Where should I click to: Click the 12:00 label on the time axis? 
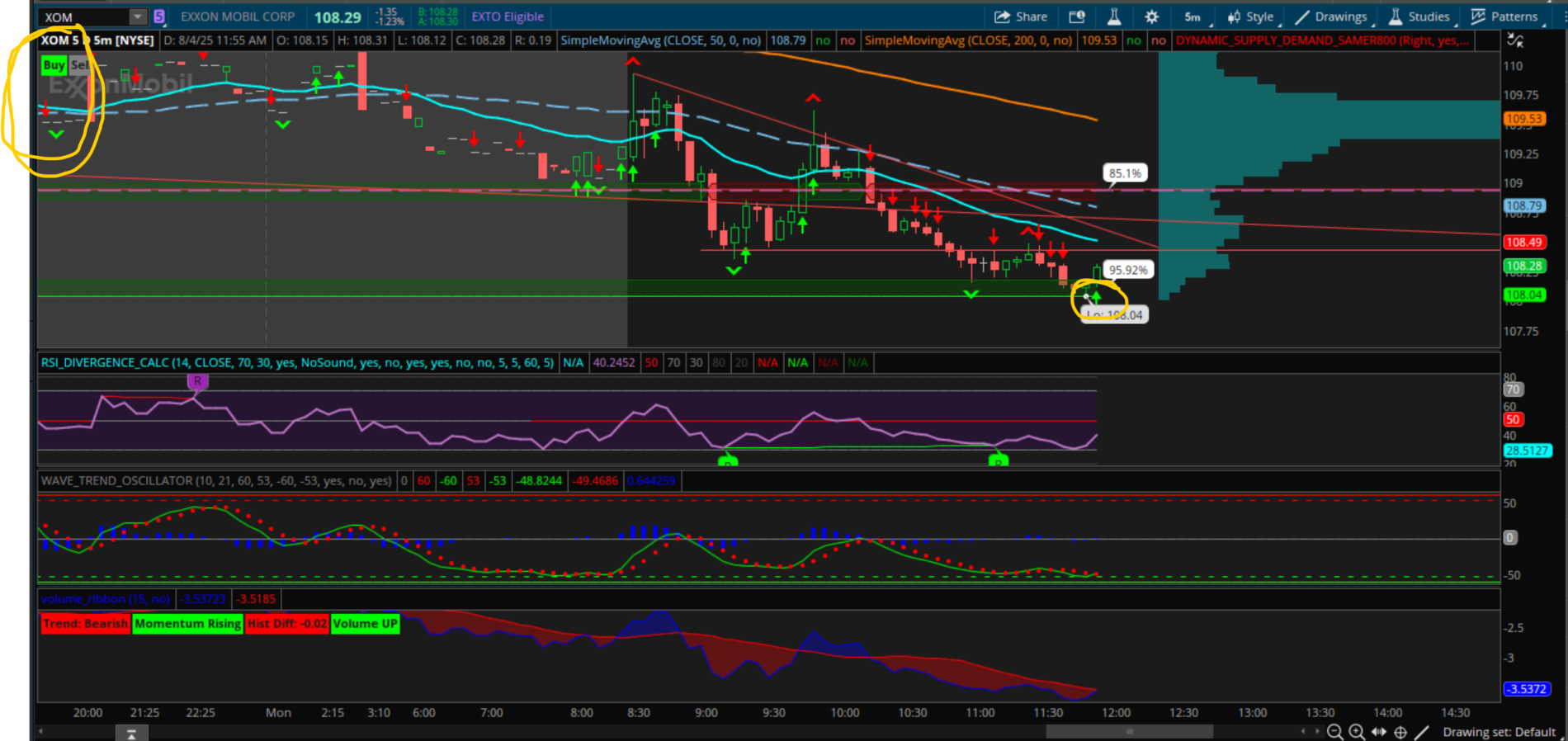pos(1116,712)
